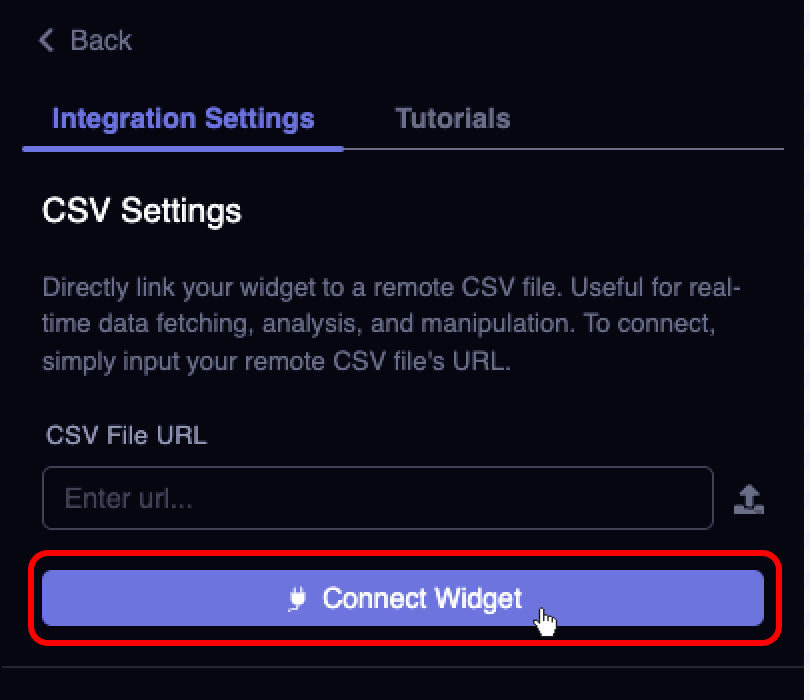View tutorials for CSV integration
Viewport: 810px width, 700px height.
[453, 118]
